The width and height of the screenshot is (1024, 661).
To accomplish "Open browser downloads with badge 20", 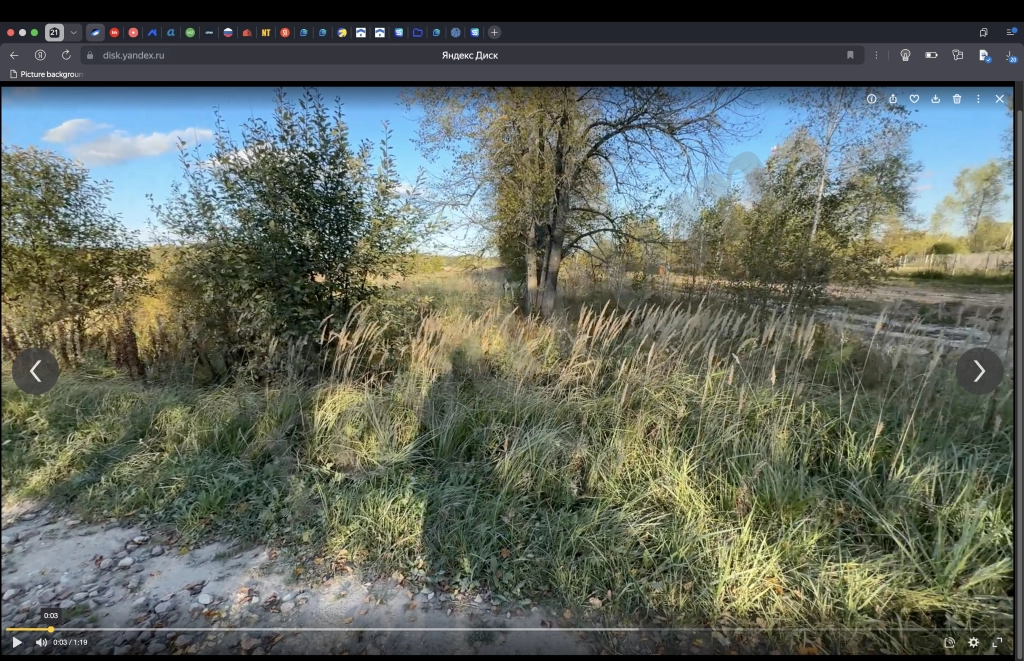I will coord(1010,56).
